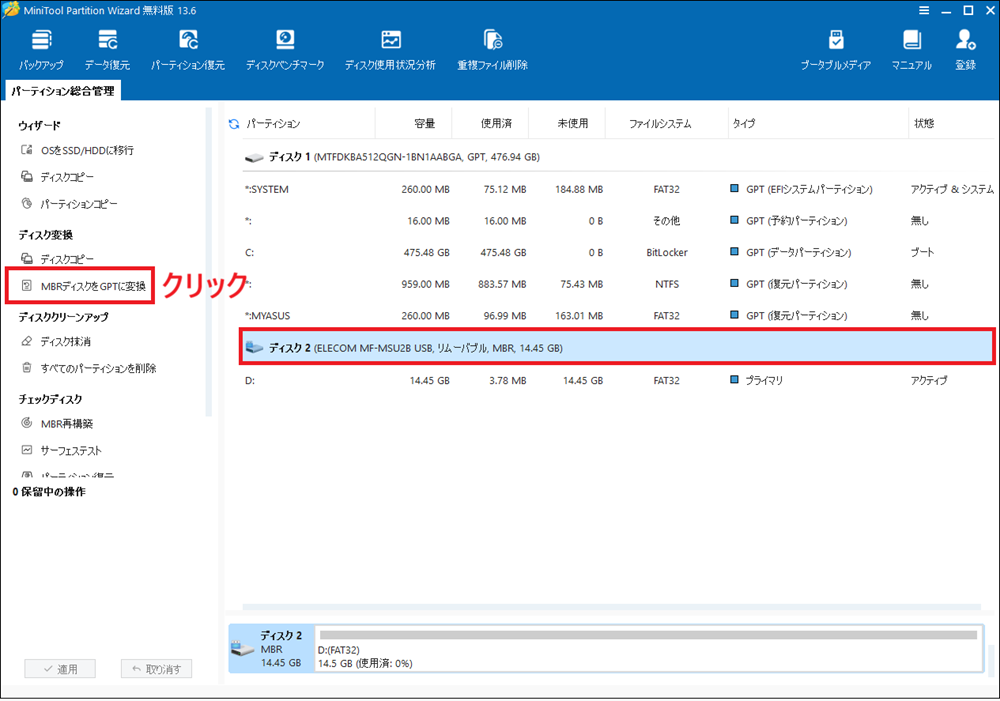
Task: Click the 登録 (Register) icon
Action: coord(965,50)
